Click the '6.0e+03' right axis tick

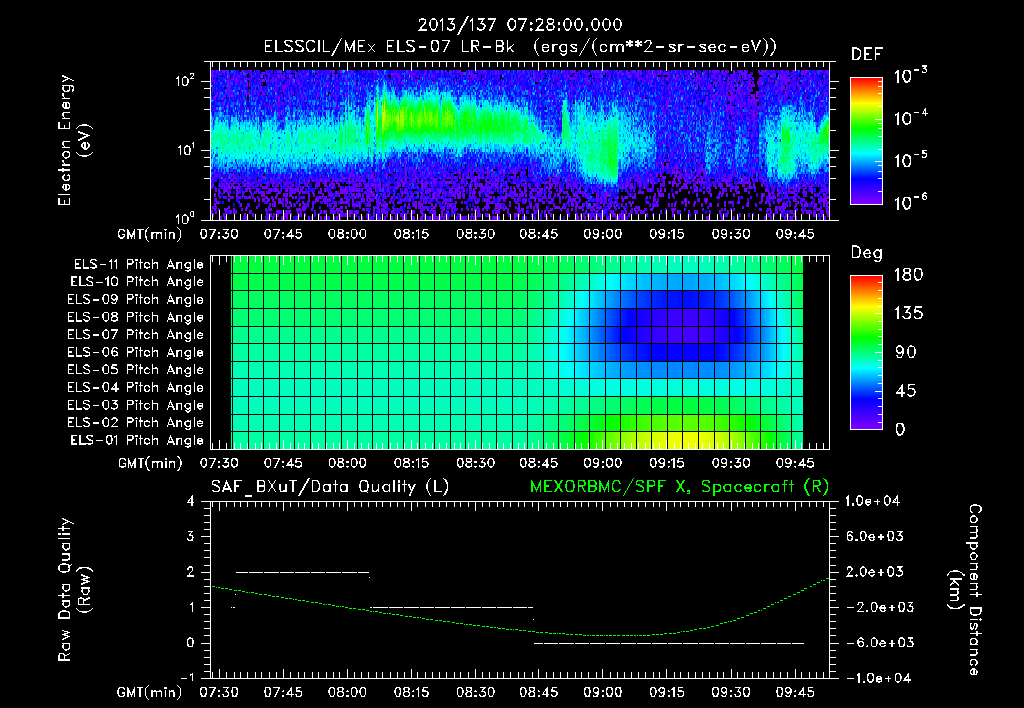875,536
